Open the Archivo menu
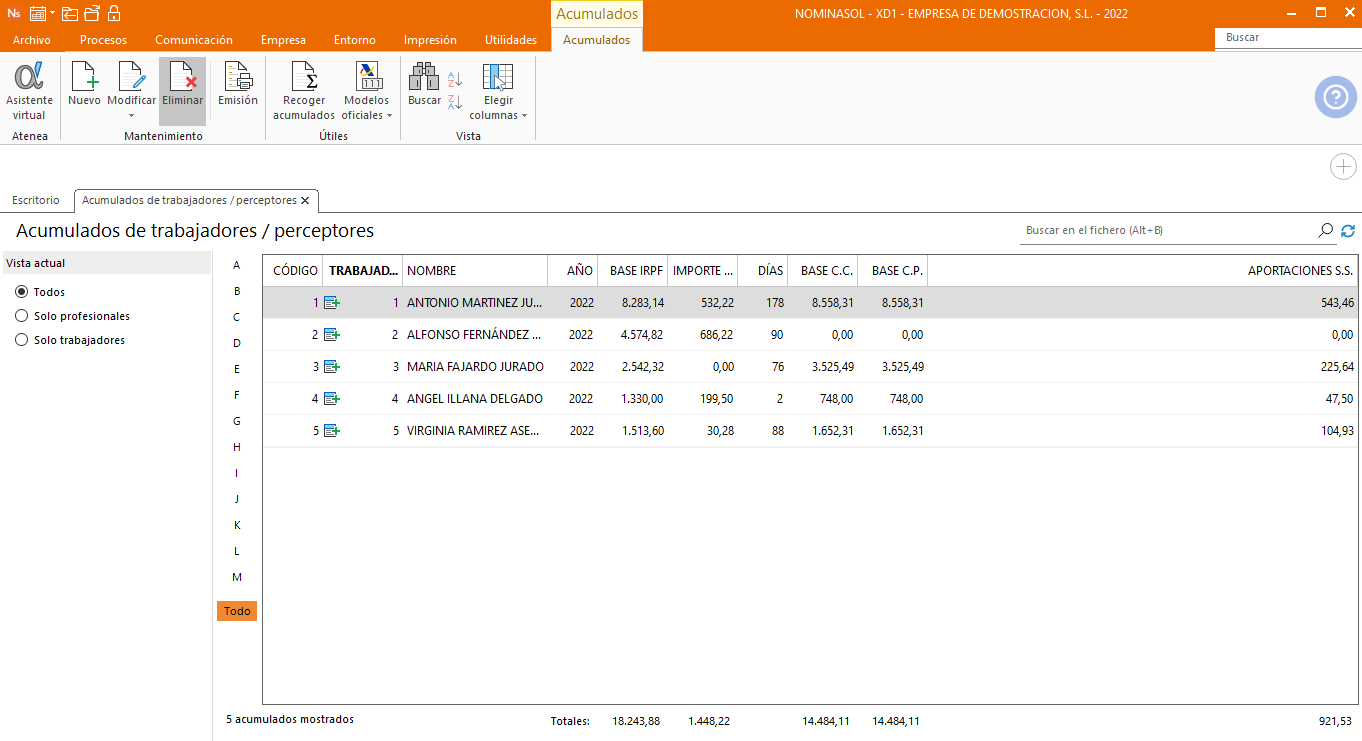Image resolution: width=1362 pixels, height=741 pixels. tap(32, 40)
